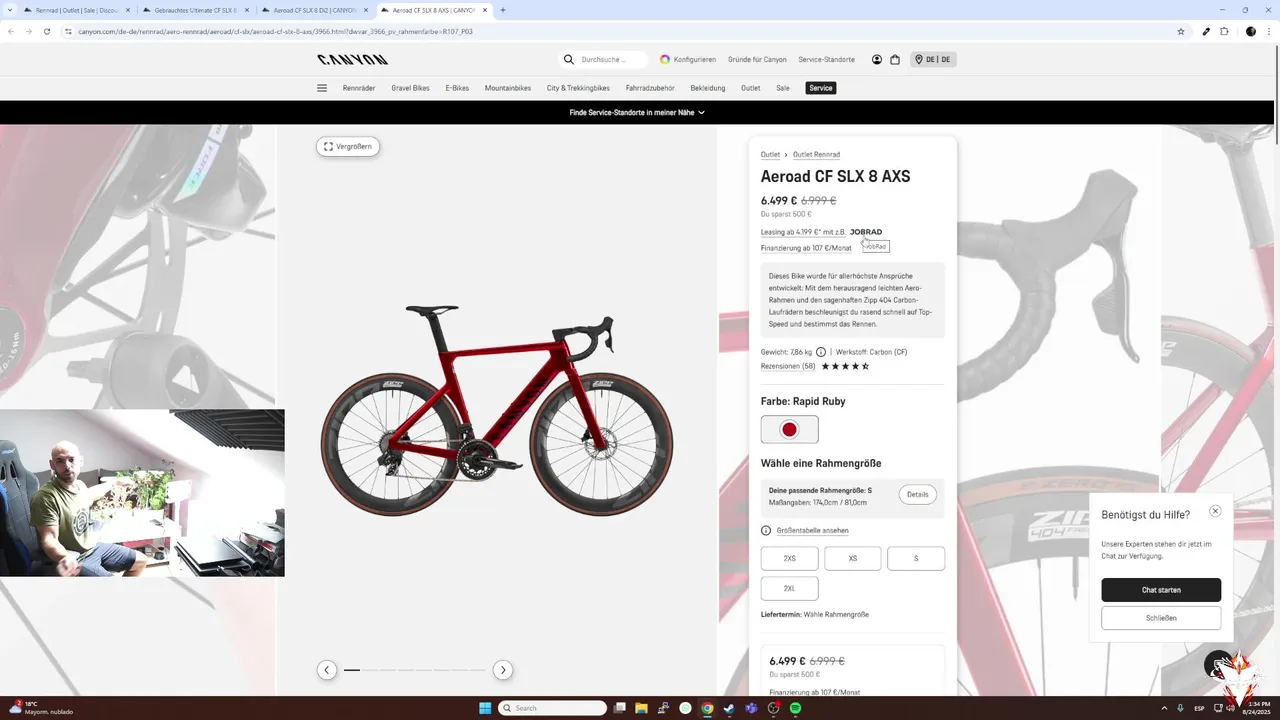Switch to Gebrauchtes Ultimate CF SLX tab
The width and height of the screenshot is (1280, 720).
(195, 10)
